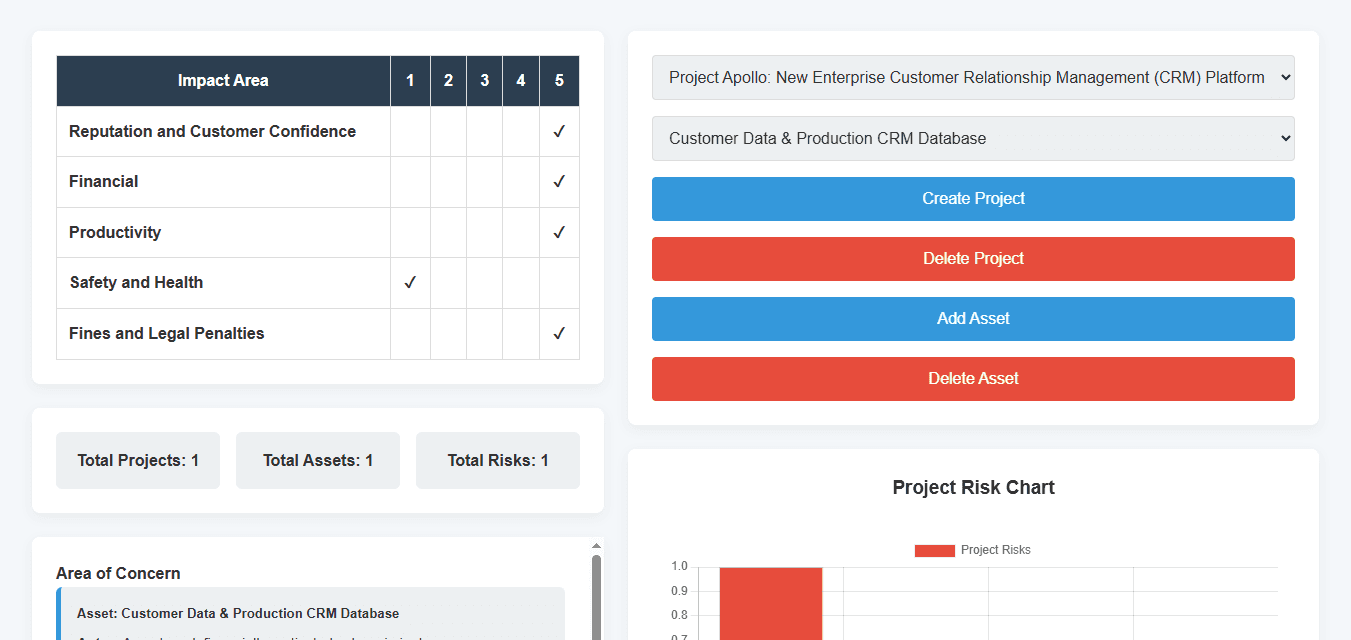Open the Customer Data asset dropdown
This screenshot has height=640, width=1351.
972,138
